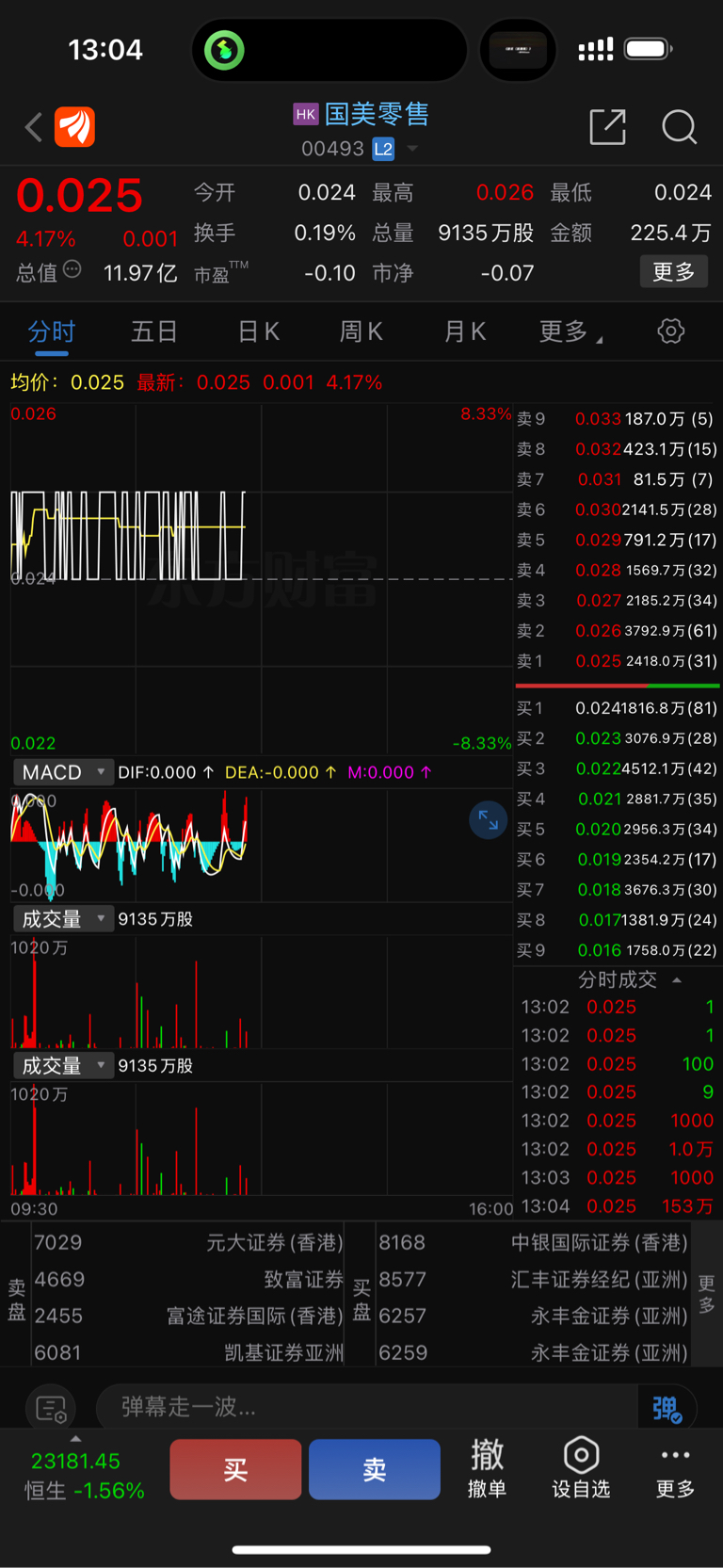Open the 更多 chart period dropdown
The width and height of the screenshot is (723, 1568).
point(570,331)
